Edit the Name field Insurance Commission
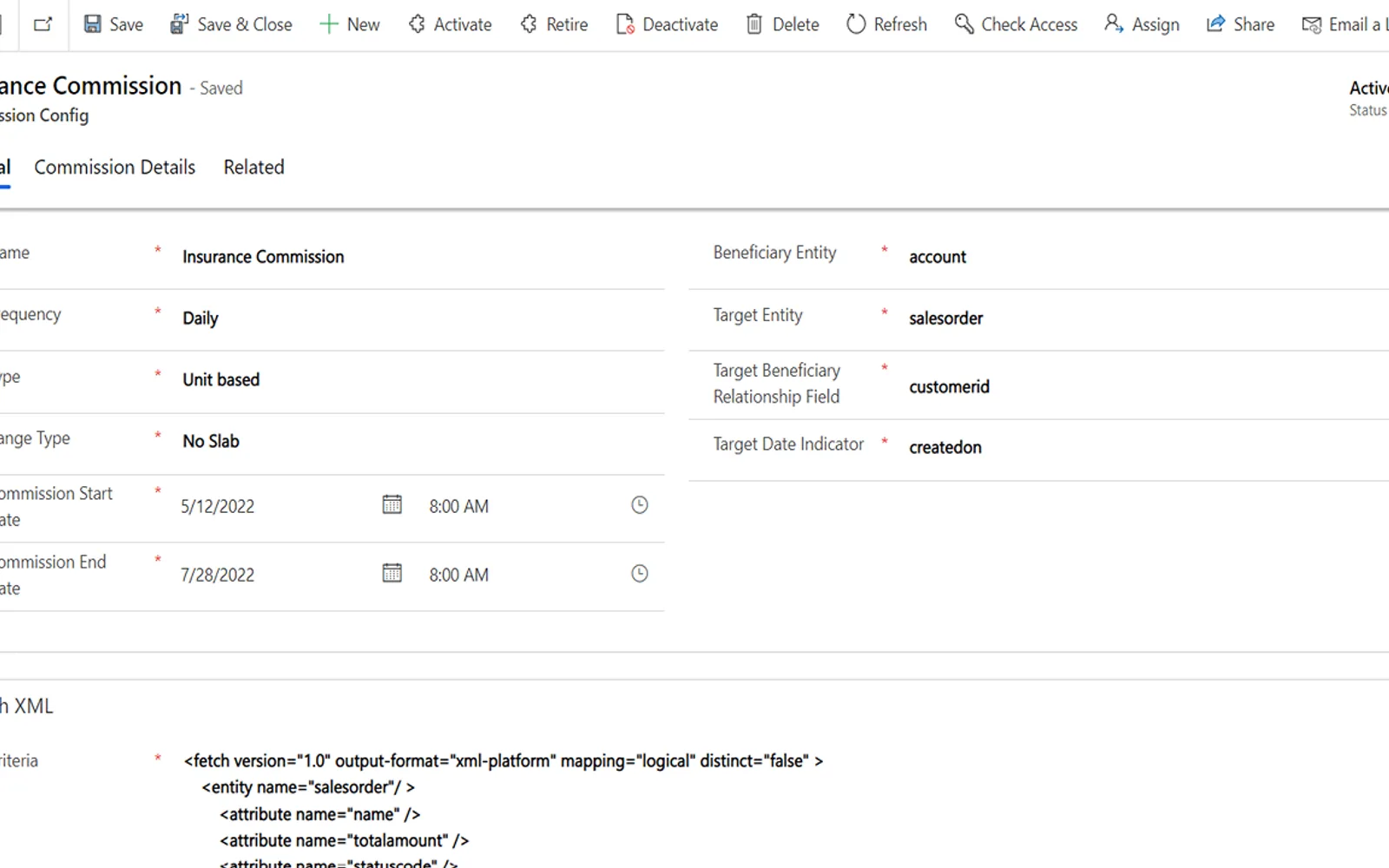The height and width of the screenshot is (868, 1389). [421, 257]
